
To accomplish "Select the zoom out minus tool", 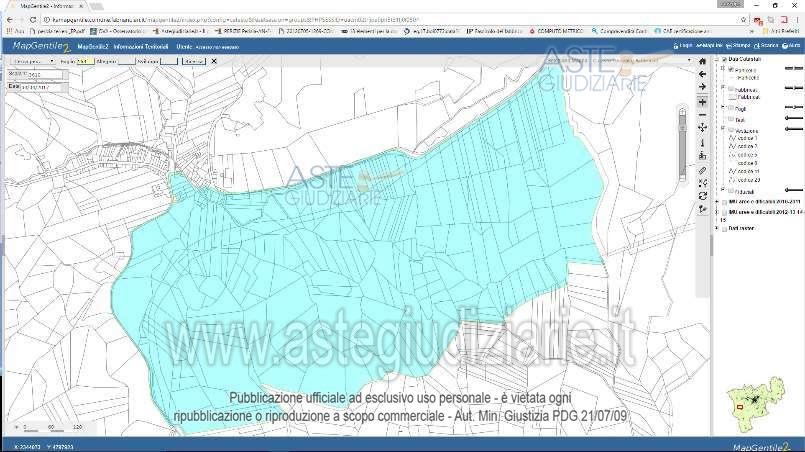I will (703, 115).
